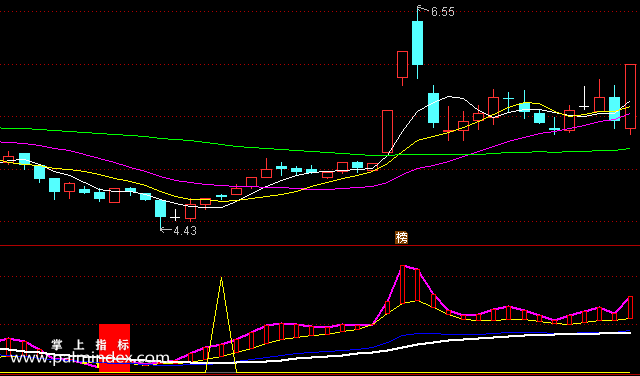This screenshot has height=376, width=640.
Task: Select the 6.55 high price label
Action: [442, 12]
